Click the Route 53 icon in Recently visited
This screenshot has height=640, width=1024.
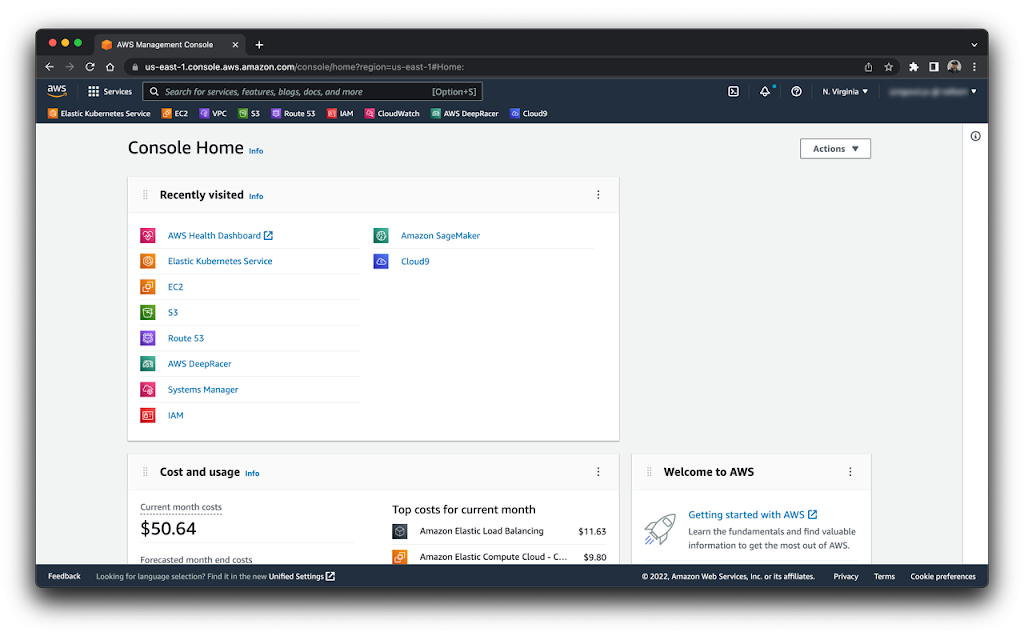click(148, 338)
